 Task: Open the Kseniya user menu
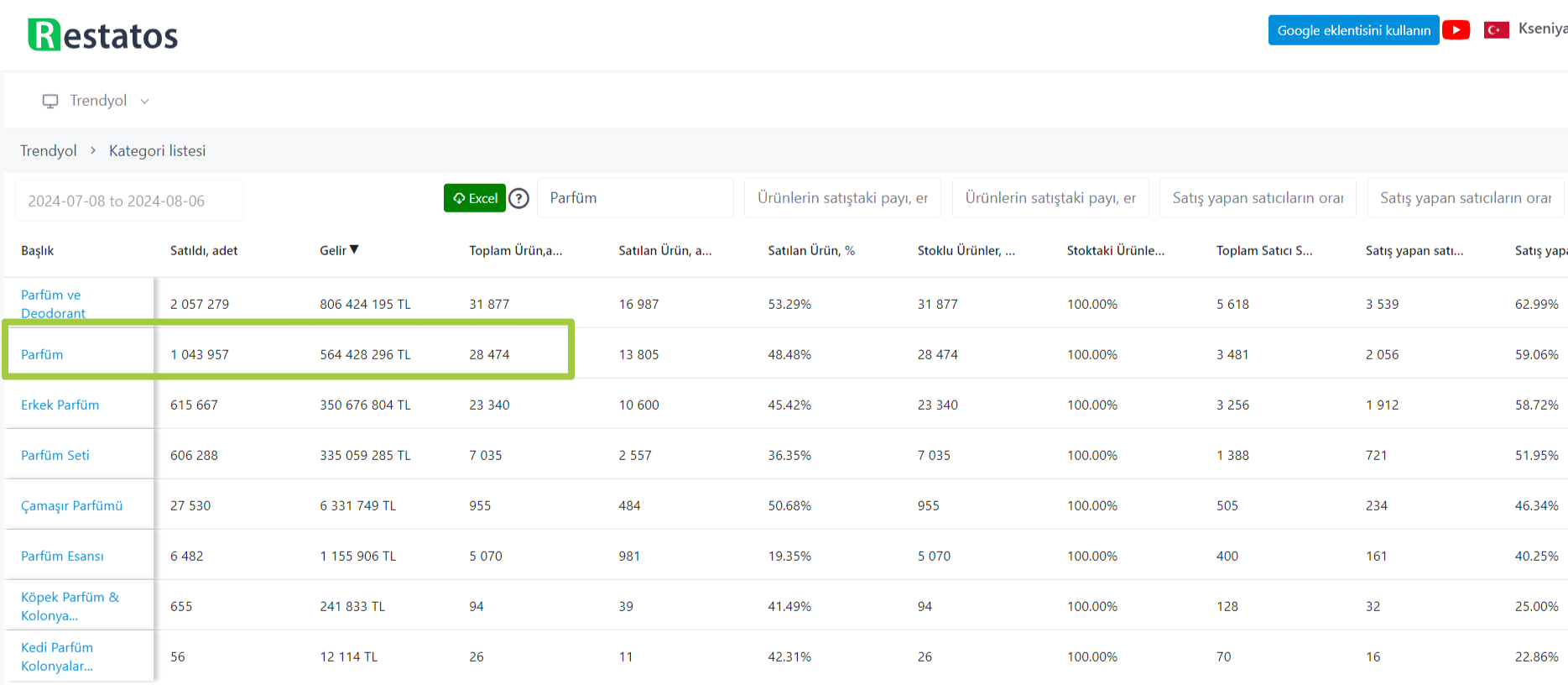tap(1542, 29)
